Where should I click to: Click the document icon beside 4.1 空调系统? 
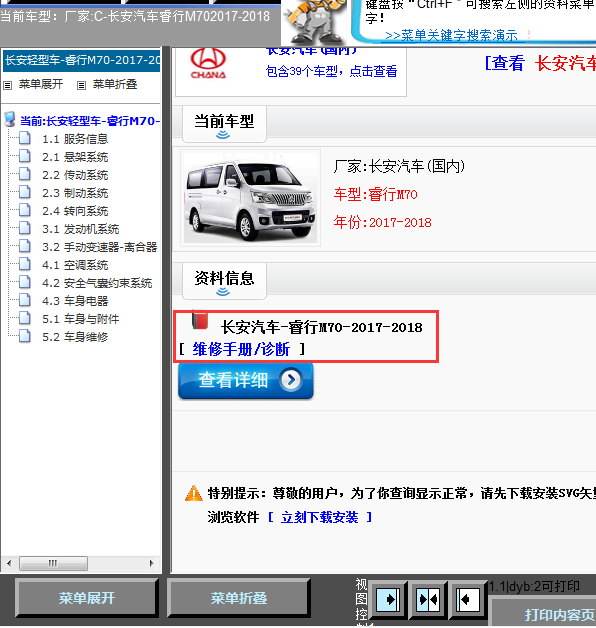[25, 264]
